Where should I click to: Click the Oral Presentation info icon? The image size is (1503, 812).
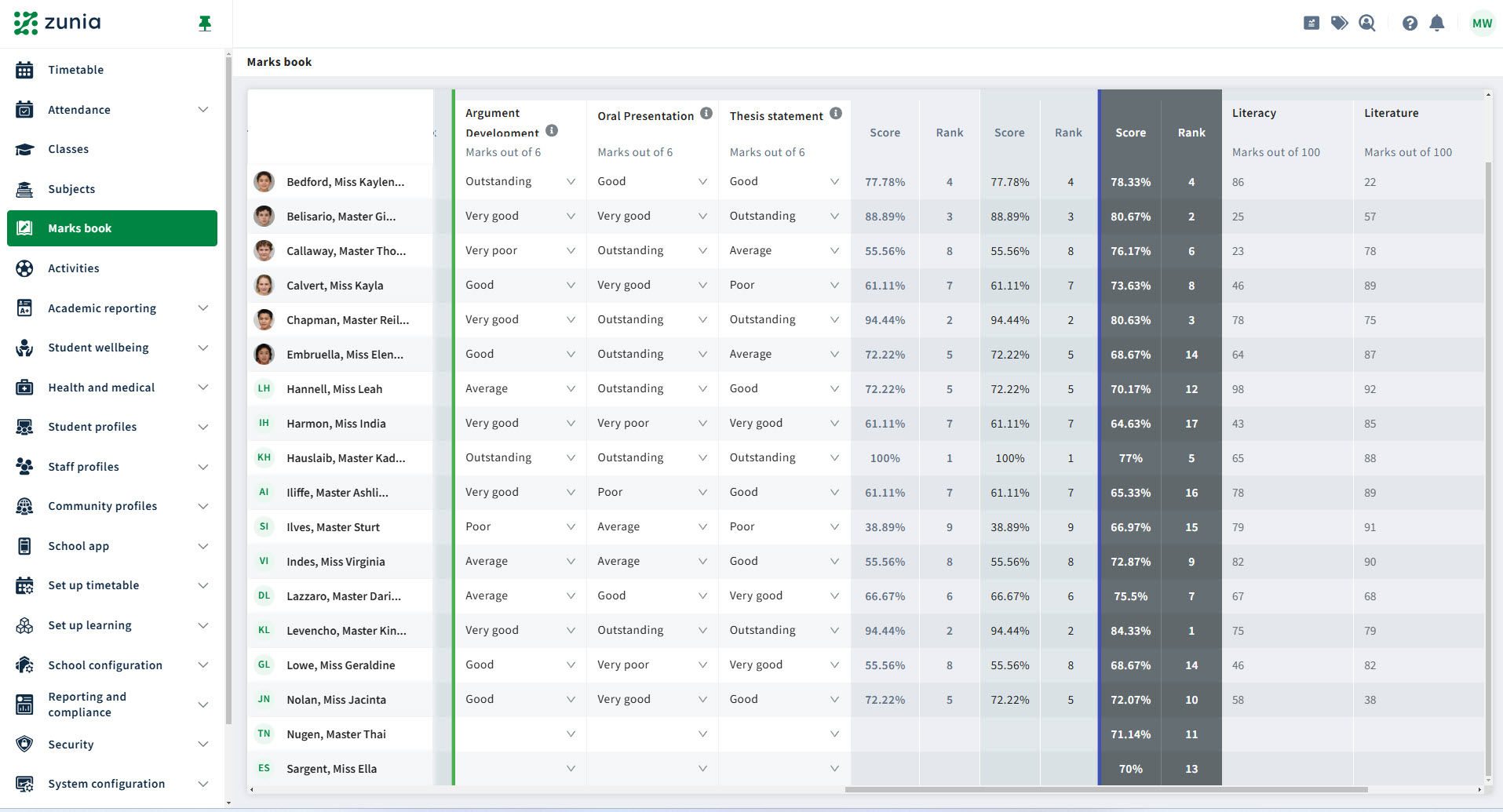pos(706,114)
